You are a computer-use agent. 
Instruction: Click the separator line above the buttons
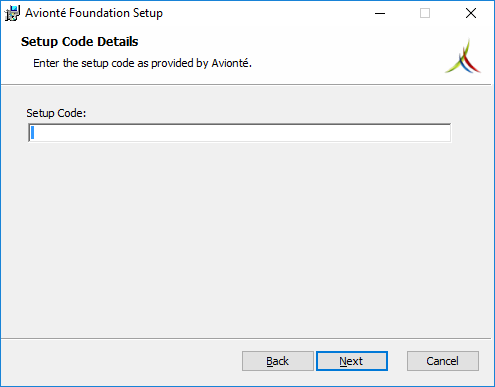[x=246, y=339]
